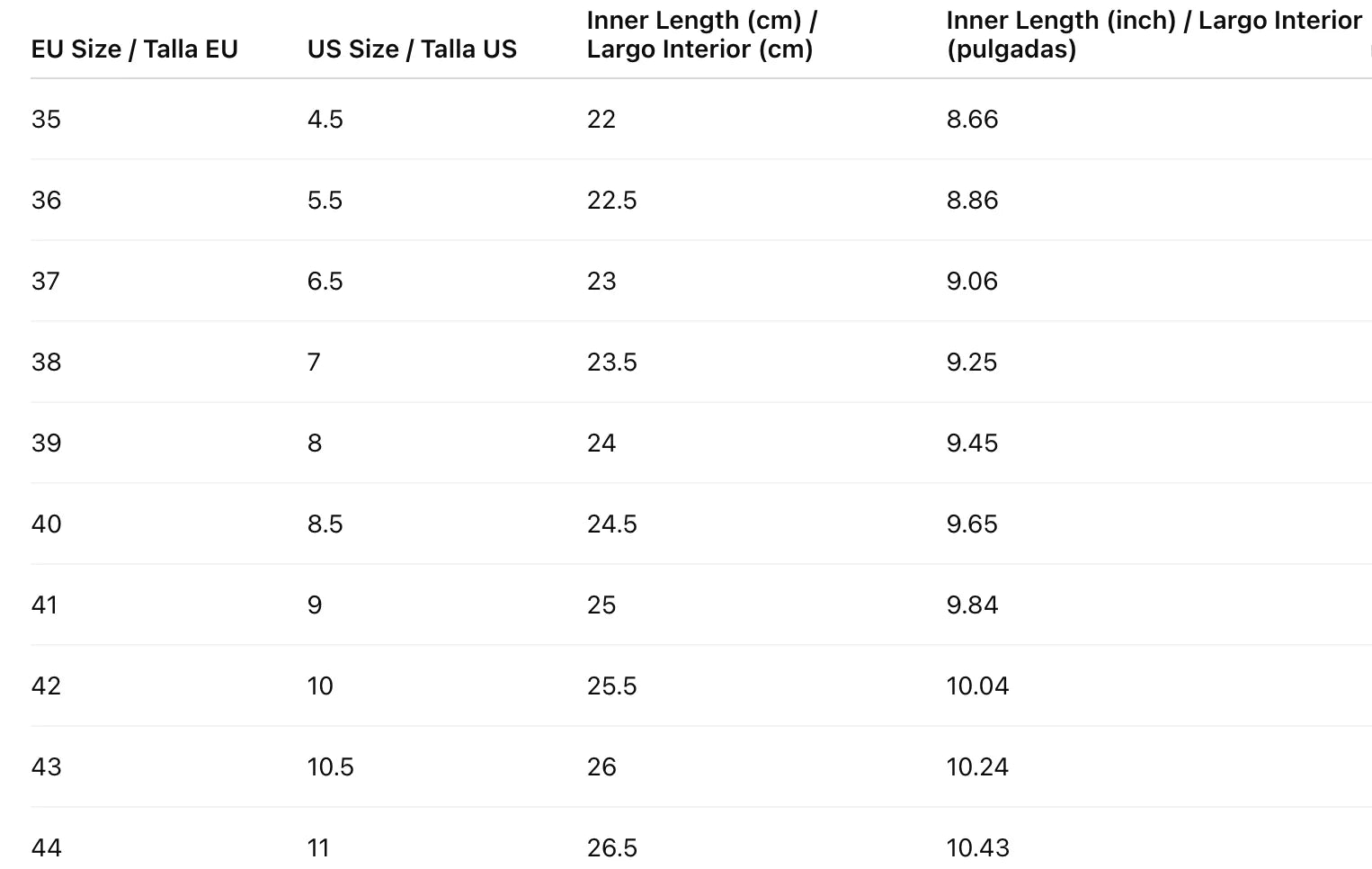
Task: Select the EU size 38 cell
Action: (x=46, y=363)
